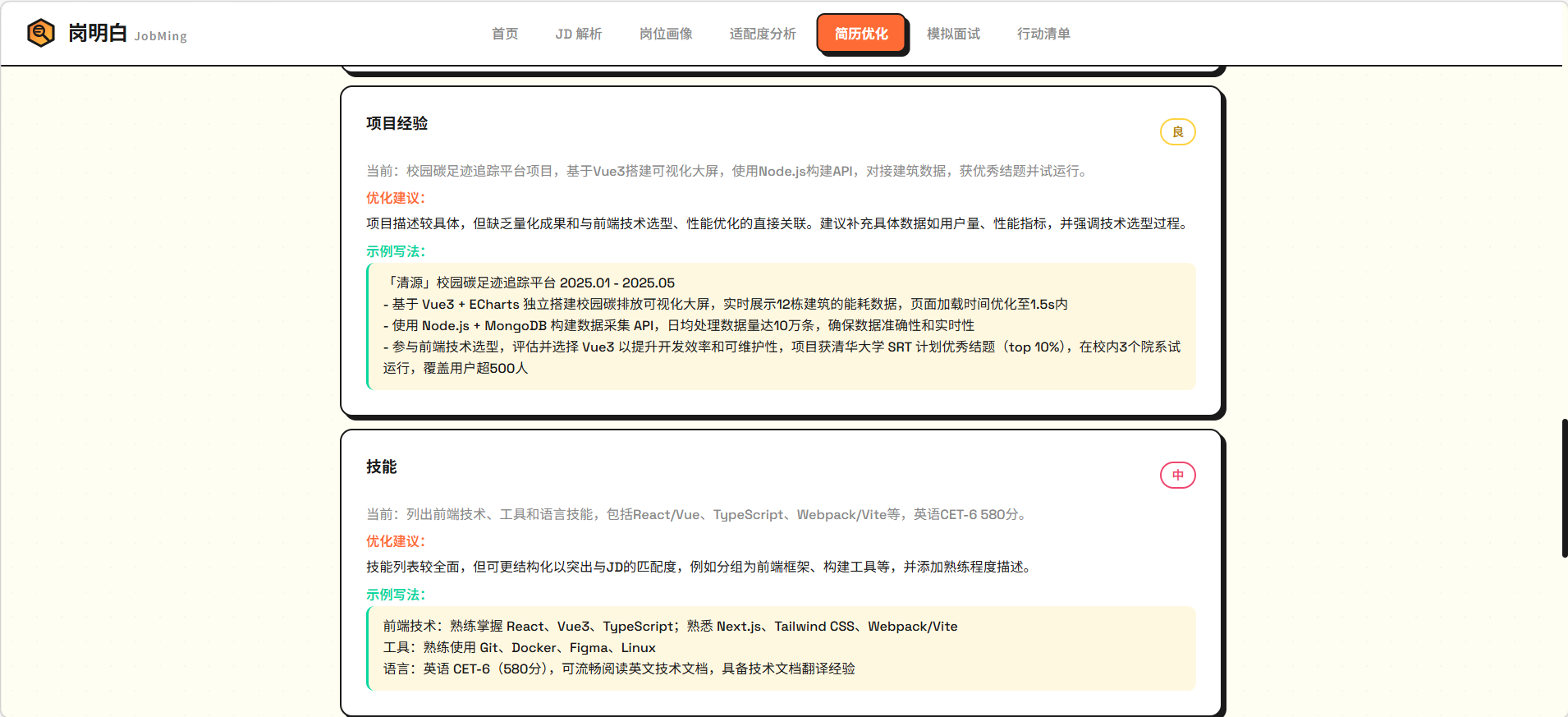
Task: Open the 行动清单 page
Action: pos(1043,34)
